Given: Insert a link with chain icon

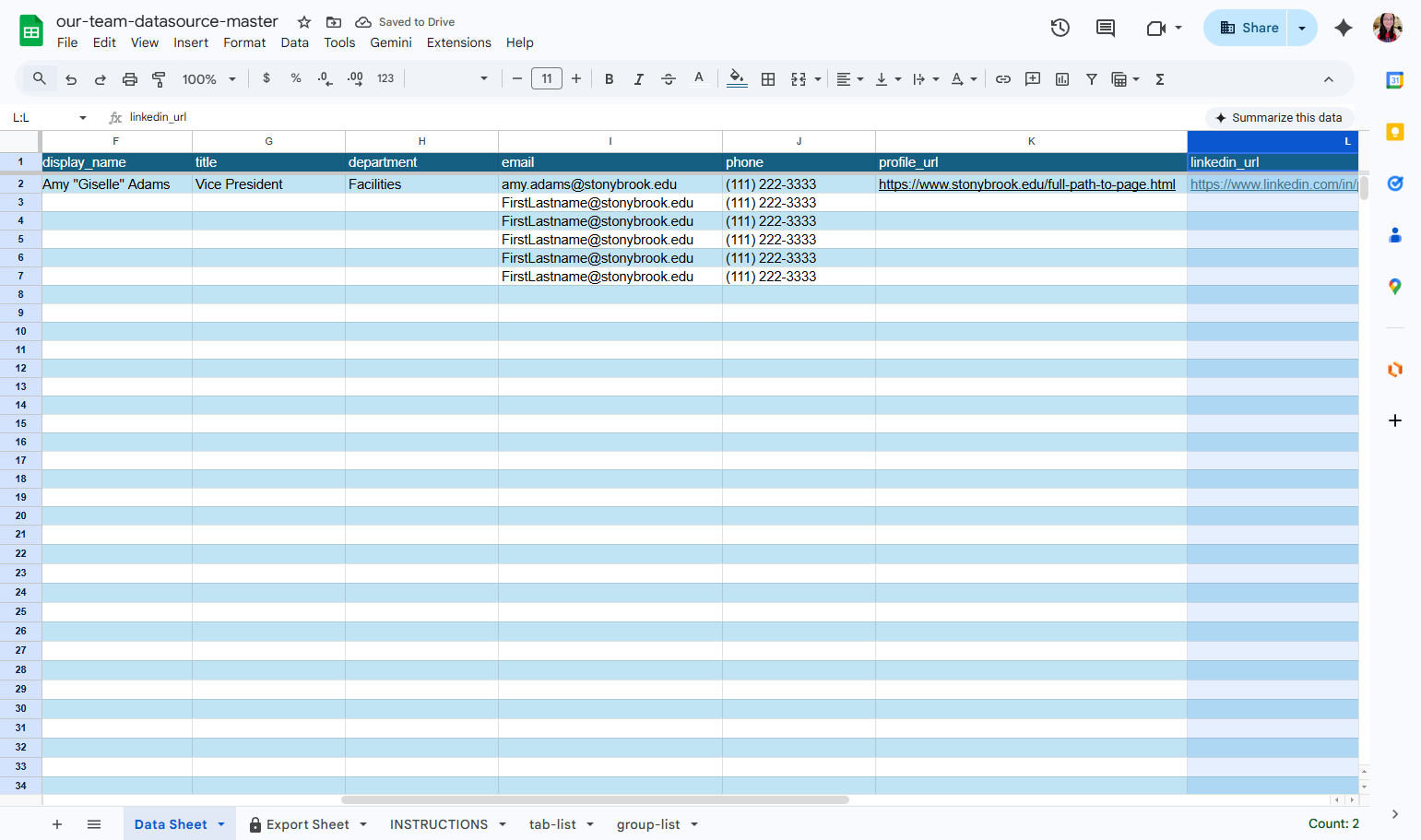Looking at the screenshot, I should tap(1003, 79).
